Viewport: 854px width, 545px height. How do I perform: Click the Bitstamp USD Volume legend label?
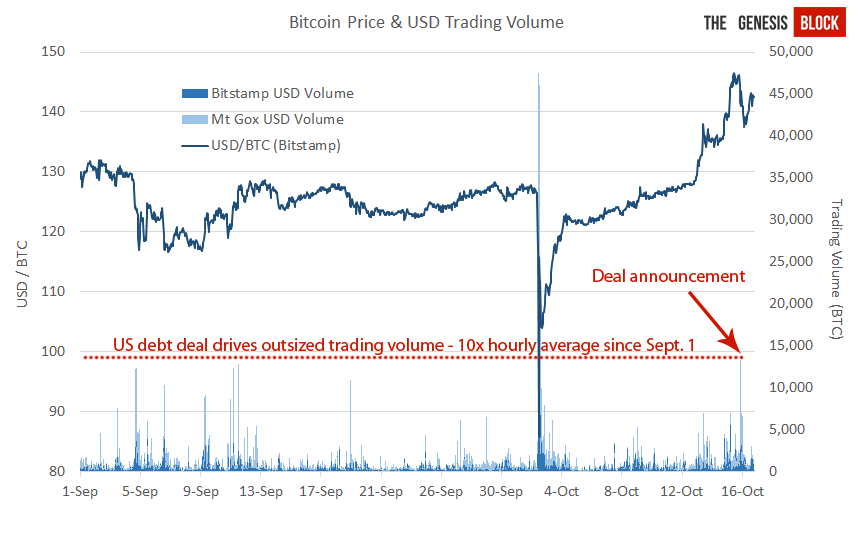coord(283,94)
